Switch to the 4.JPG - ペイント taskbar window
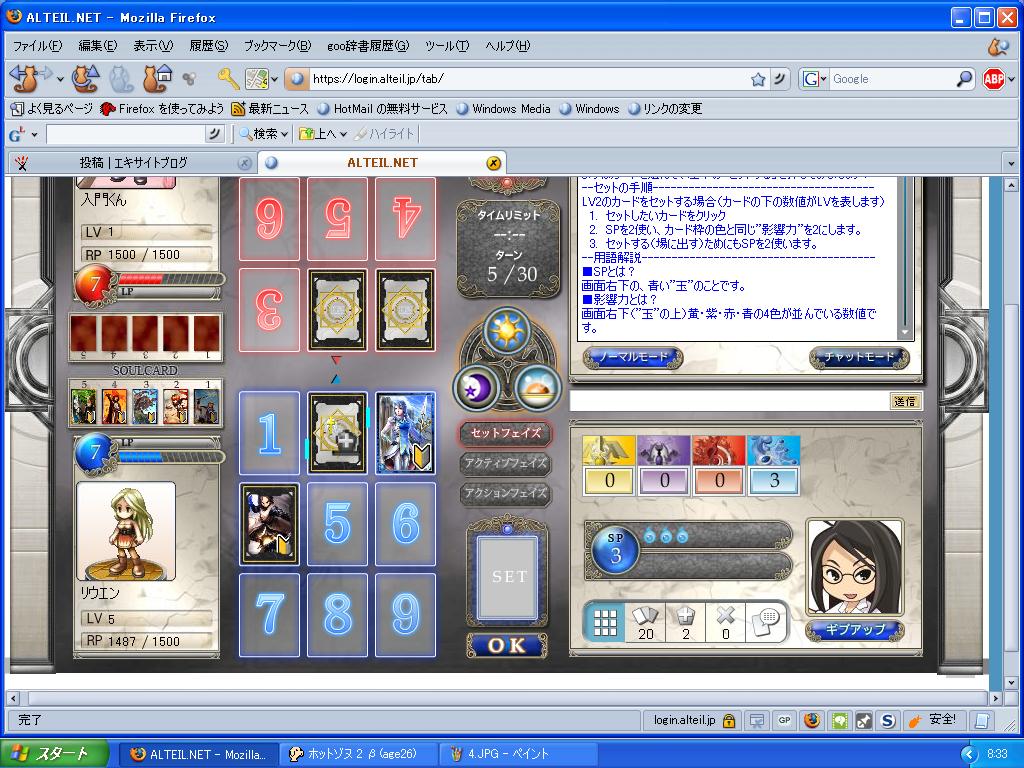The image size is (1024, 768). click(x=519, y=754)
